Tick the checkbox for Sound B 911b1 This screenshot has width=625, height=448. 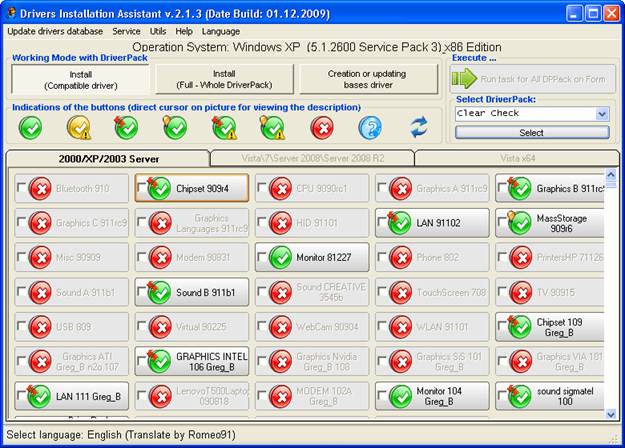point(142,293)
